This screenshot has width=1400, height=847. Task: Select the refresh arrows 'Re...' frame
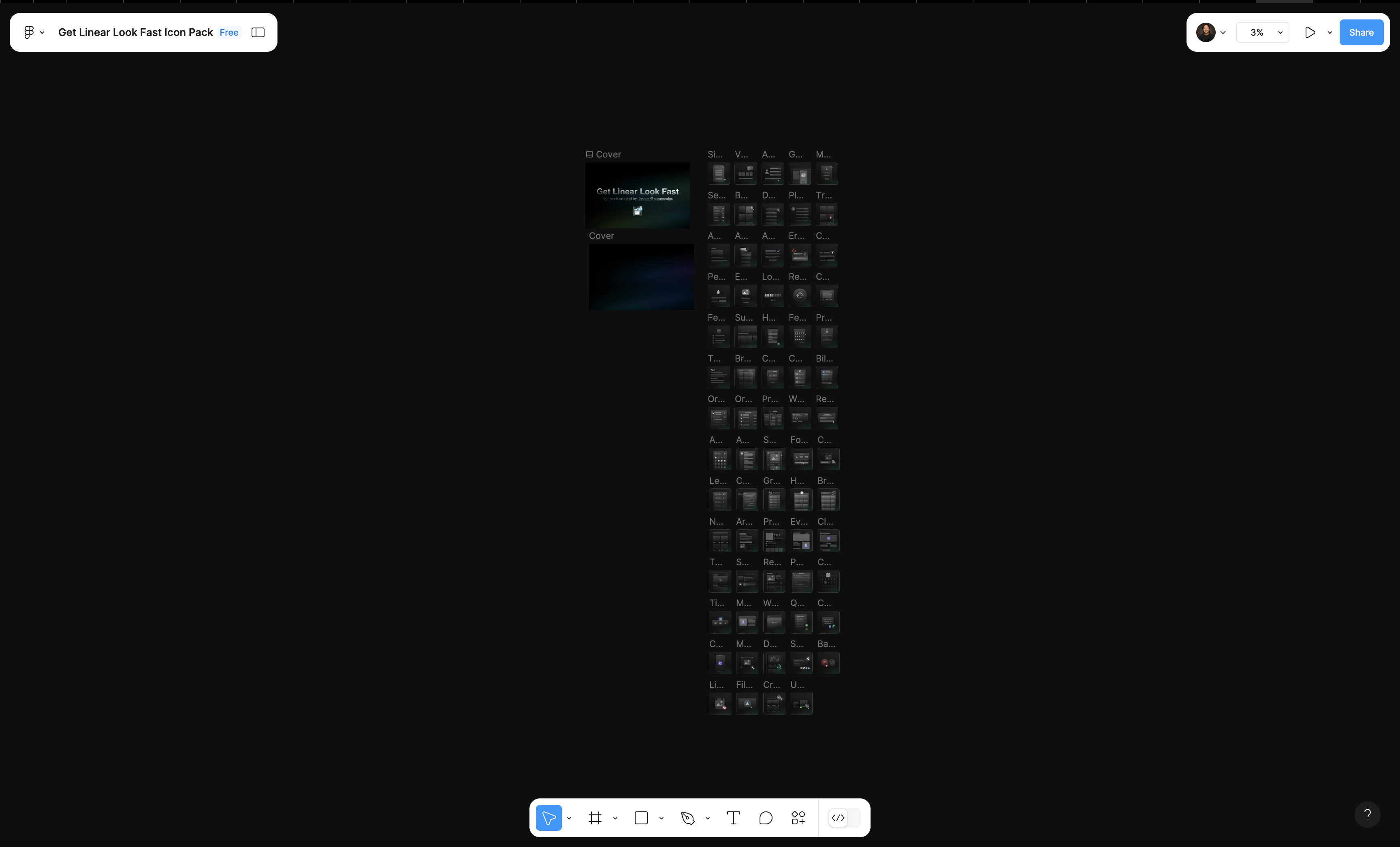pos(799,296)
